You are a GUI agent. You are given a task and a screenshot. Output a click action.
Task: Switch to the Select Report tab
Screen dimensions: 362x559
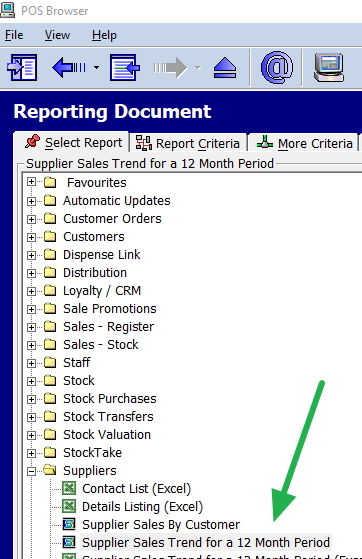(71, 143)
